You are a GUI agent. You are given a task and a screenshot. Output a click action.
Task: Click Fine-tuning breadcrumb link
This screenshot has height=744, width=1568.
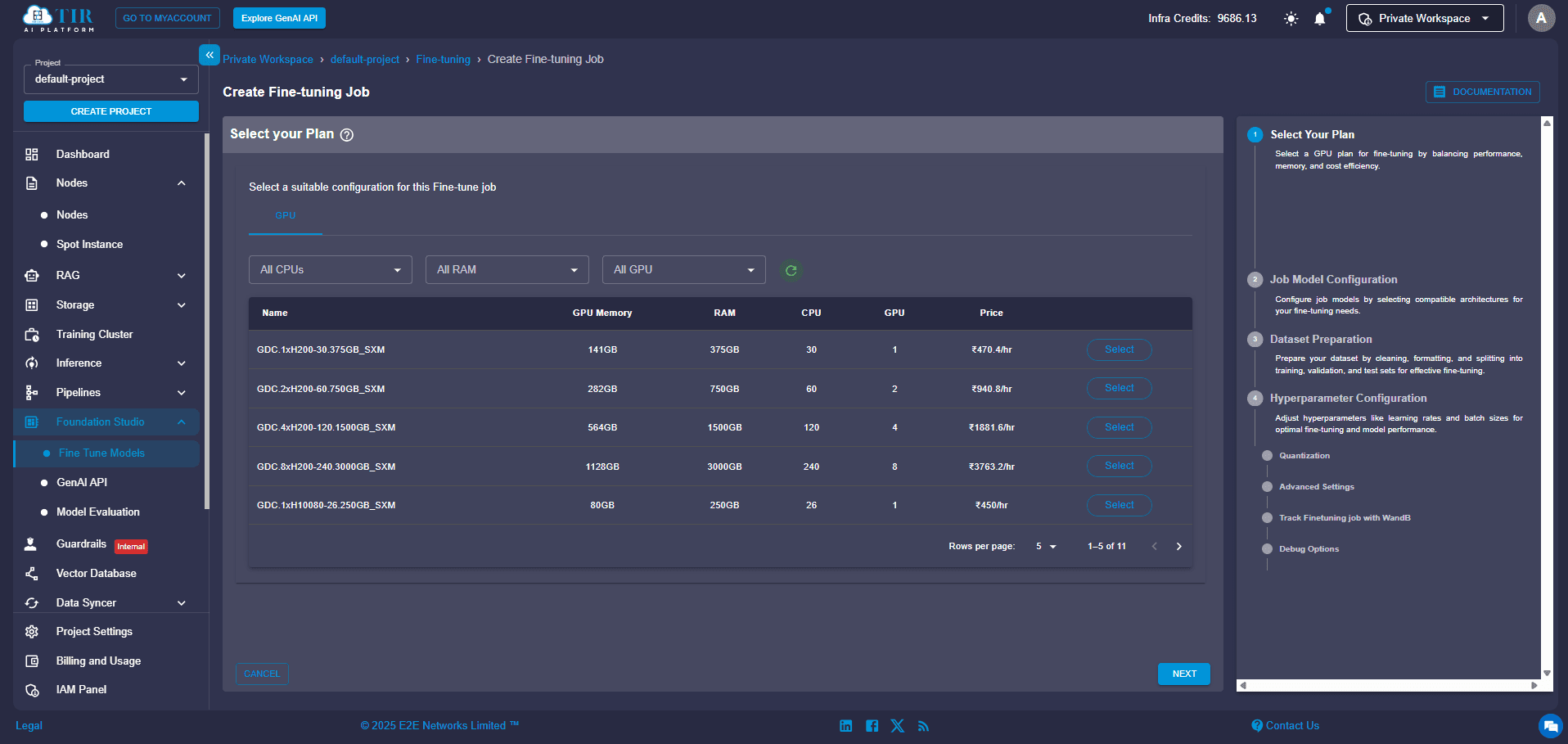[x=443, y=60]
